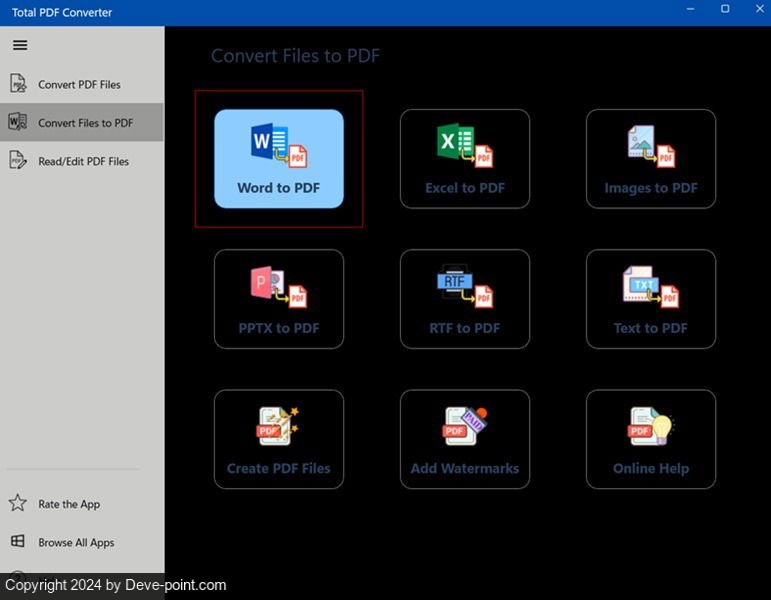Choose Convert PDF Files in sidebar
This screenshot has width=771, height=600.
coord(82,84)
